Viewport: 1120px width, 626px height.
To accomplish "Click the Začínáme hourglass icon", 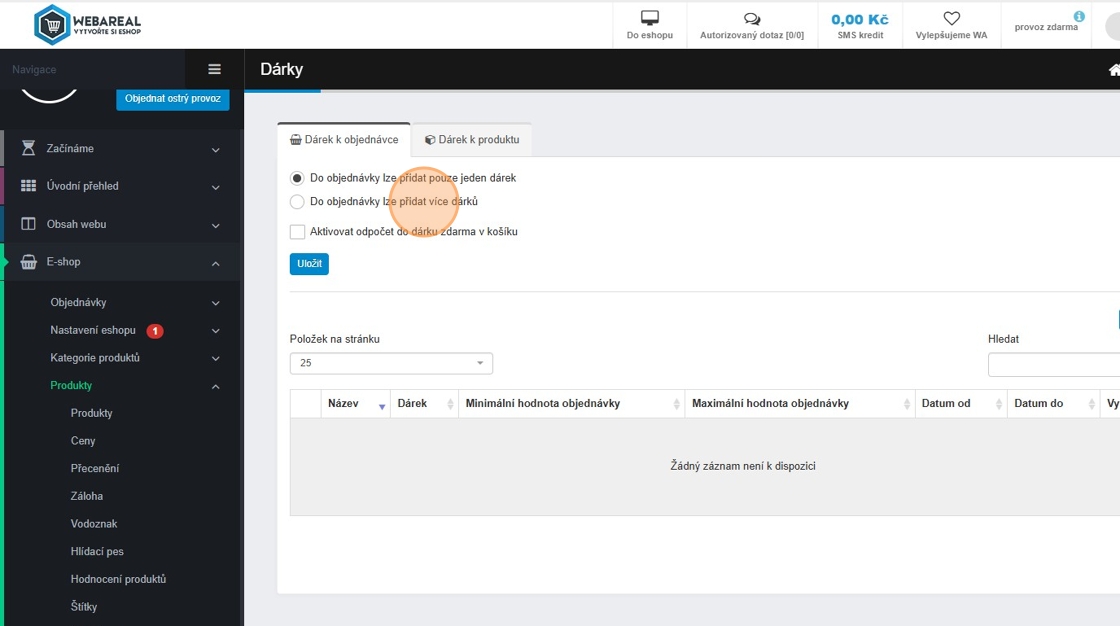I will pyautogui.click(x=28, y=148).
